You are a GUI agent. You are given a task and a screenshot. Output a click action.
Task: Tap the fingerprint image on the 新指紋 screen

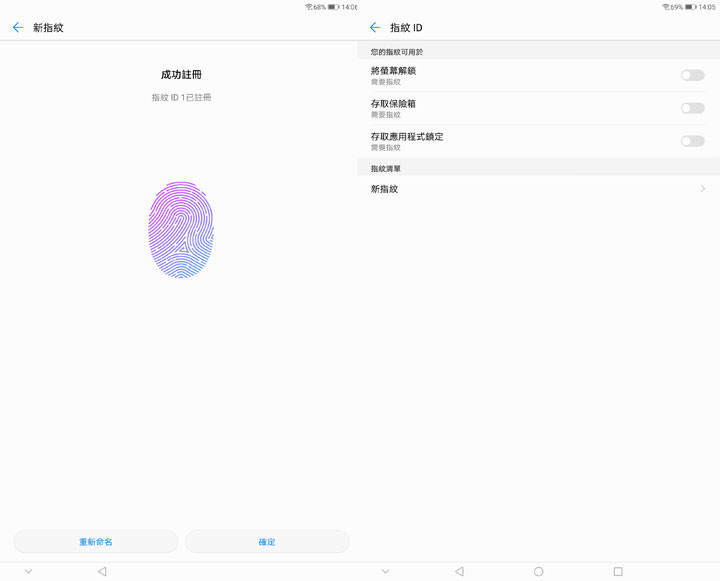[x=181, y=230]
